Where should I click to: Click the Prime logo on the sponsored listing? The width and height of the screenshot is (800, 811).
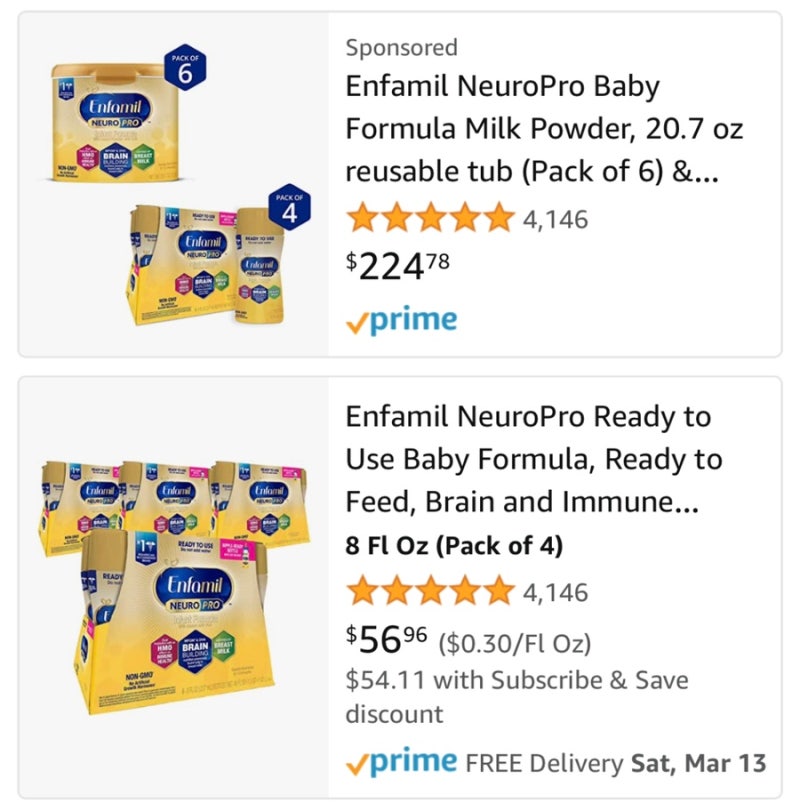pos(401,321)
